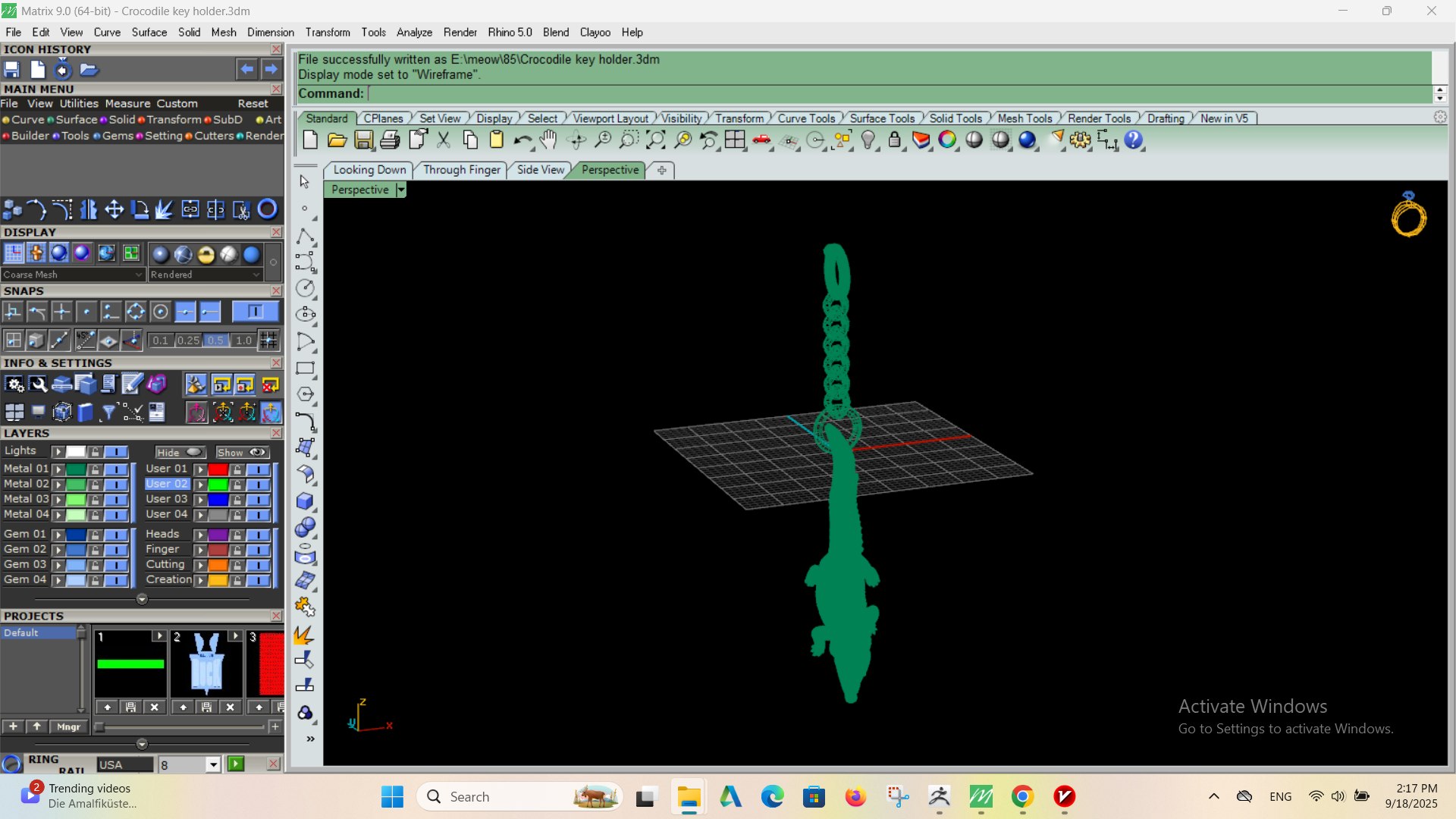
Task: Toggle the Quadrant snap
Action: click(136, 312)
